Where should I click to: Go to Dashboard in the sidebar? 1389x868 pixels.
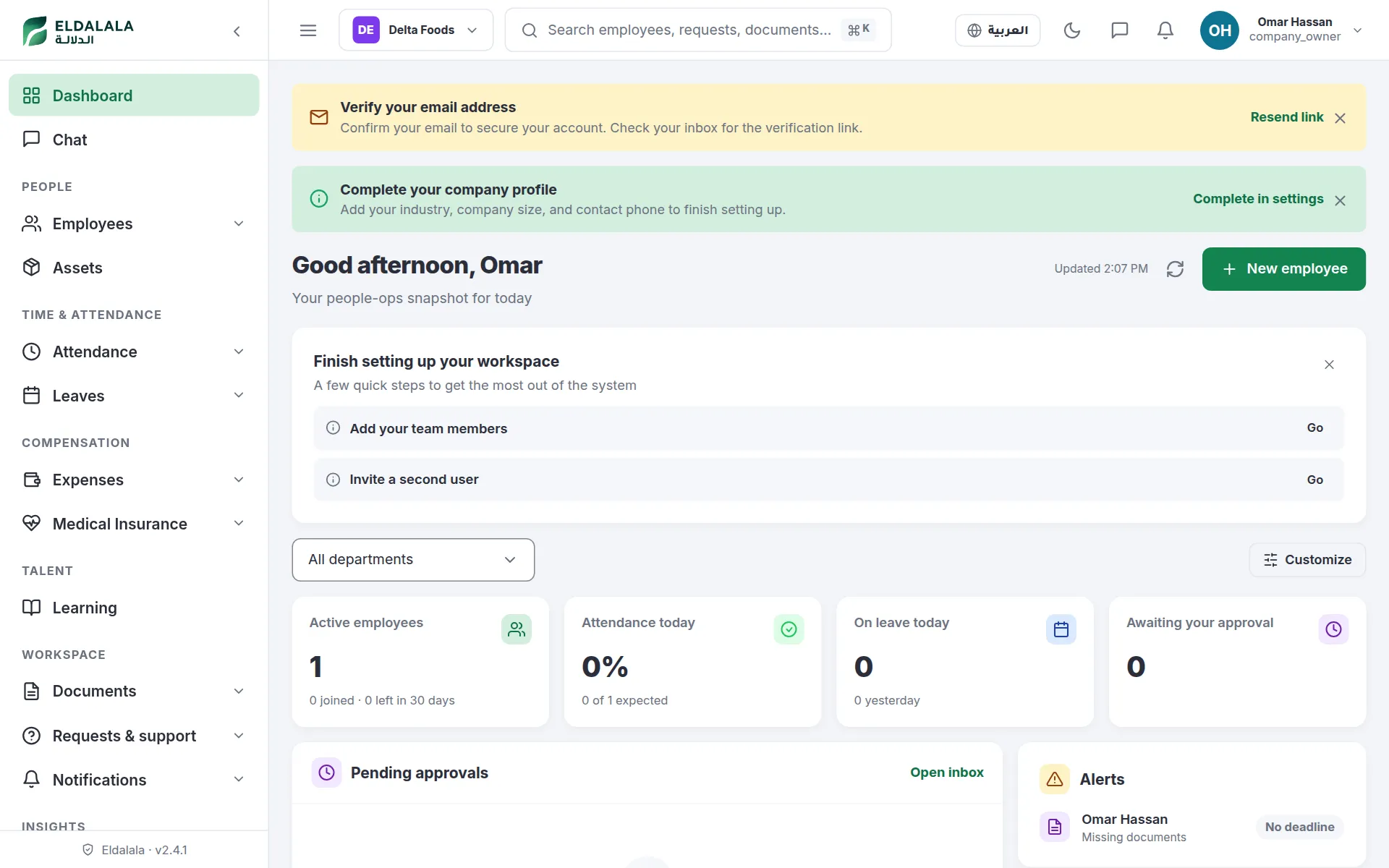(134, 95)
